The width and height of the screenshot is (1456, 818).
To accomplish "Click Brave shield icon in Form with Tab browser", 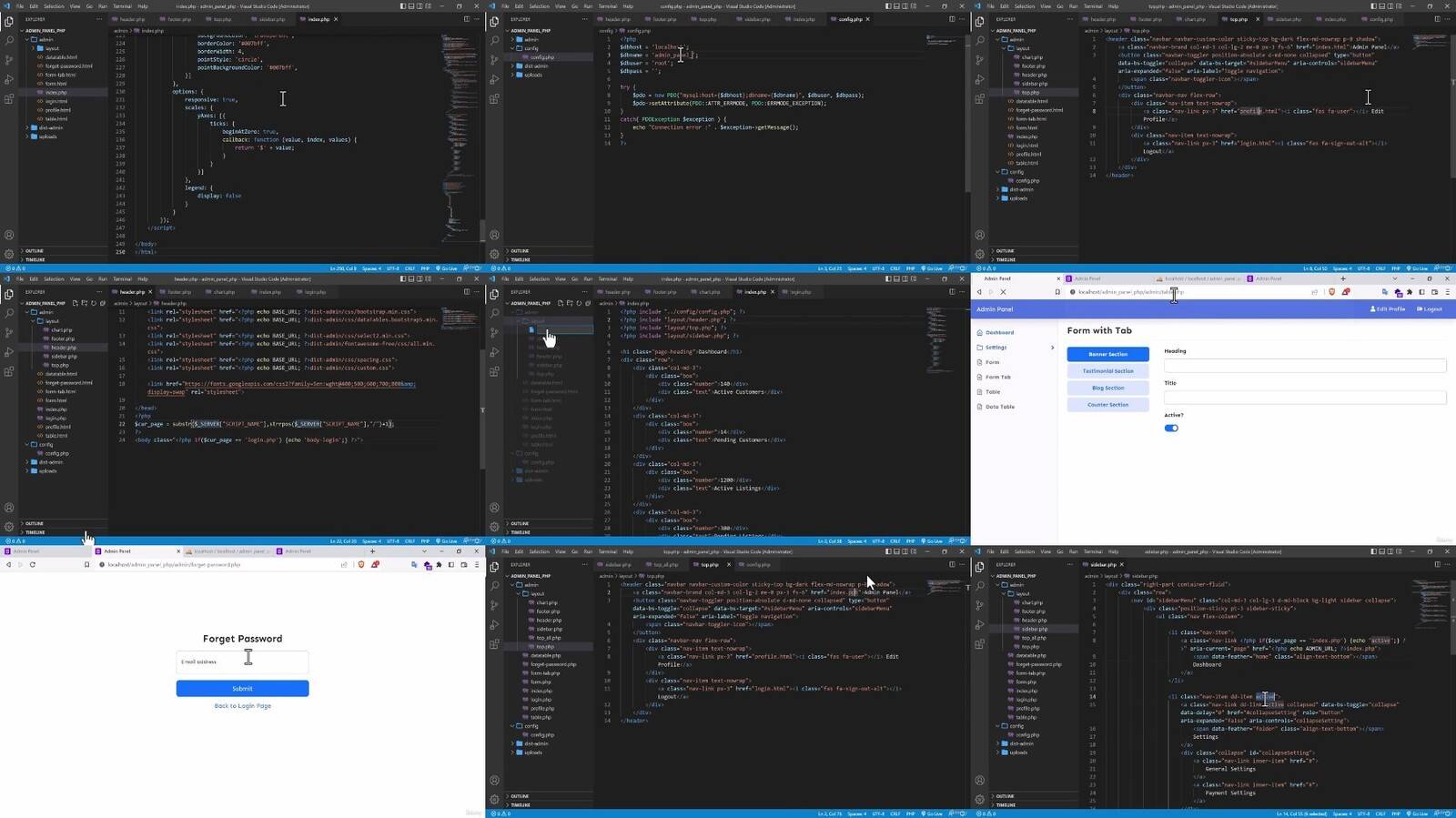I will pyautogui.click(x=1331, y=292).
